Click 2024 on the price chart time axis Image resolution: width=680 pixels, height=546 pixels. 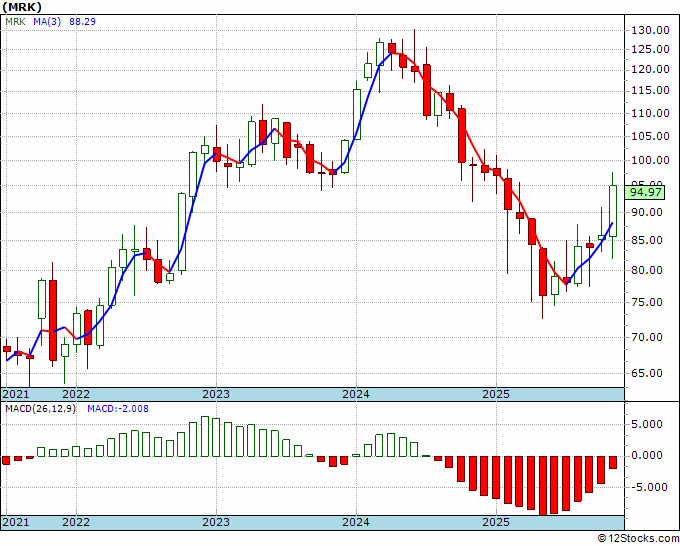356,394
